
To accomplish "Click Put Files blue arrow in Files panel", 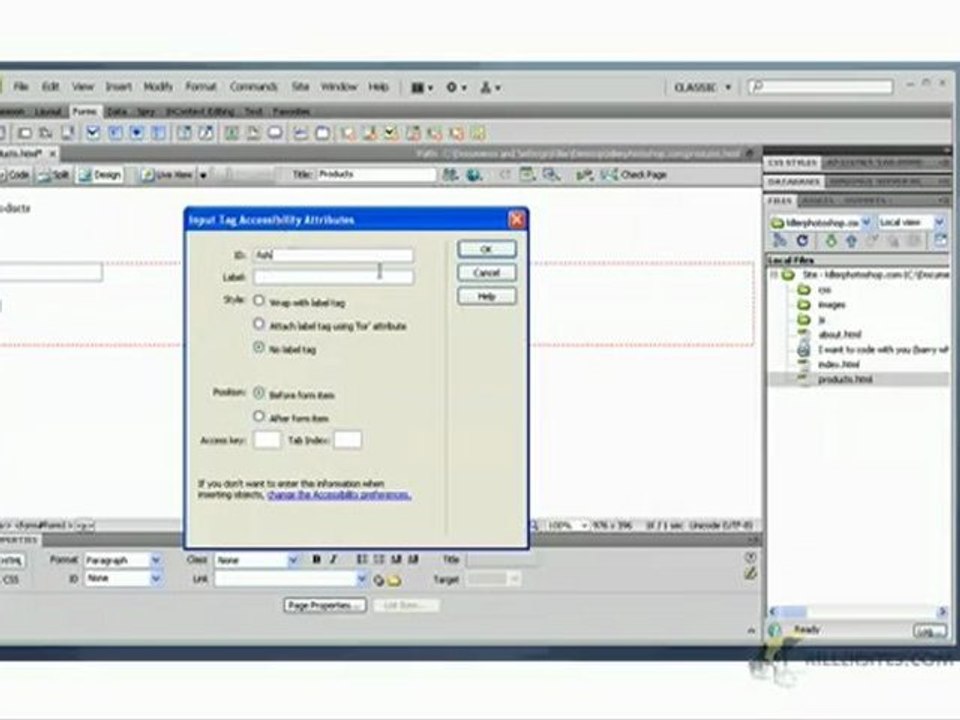I will (x=852, y=241).
